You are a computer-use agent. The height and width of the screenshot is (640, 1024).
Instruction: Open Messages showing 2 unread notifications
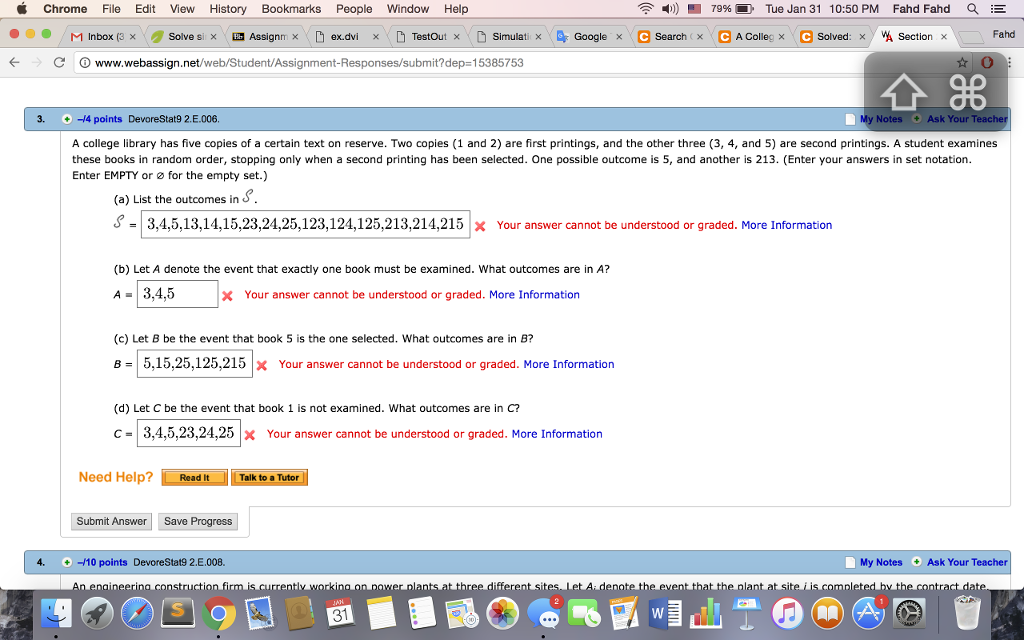[546, 614]
